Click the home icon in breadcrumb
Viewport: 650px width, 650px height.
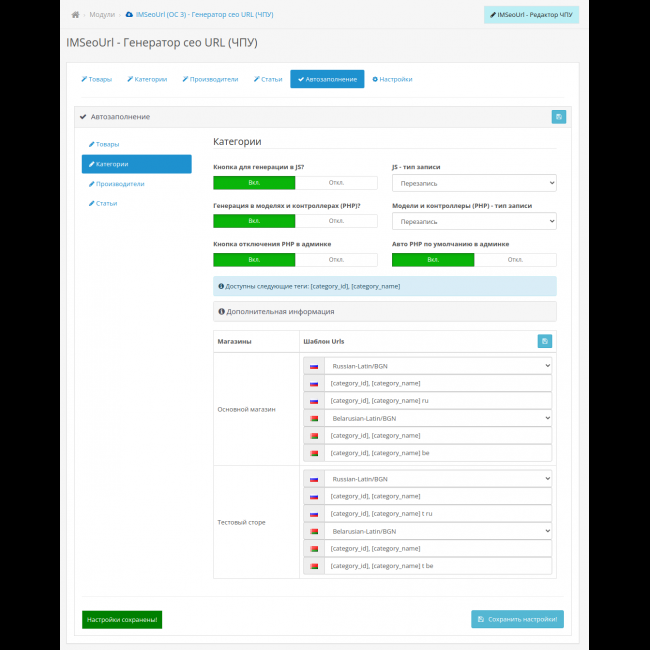click(76, 15)
